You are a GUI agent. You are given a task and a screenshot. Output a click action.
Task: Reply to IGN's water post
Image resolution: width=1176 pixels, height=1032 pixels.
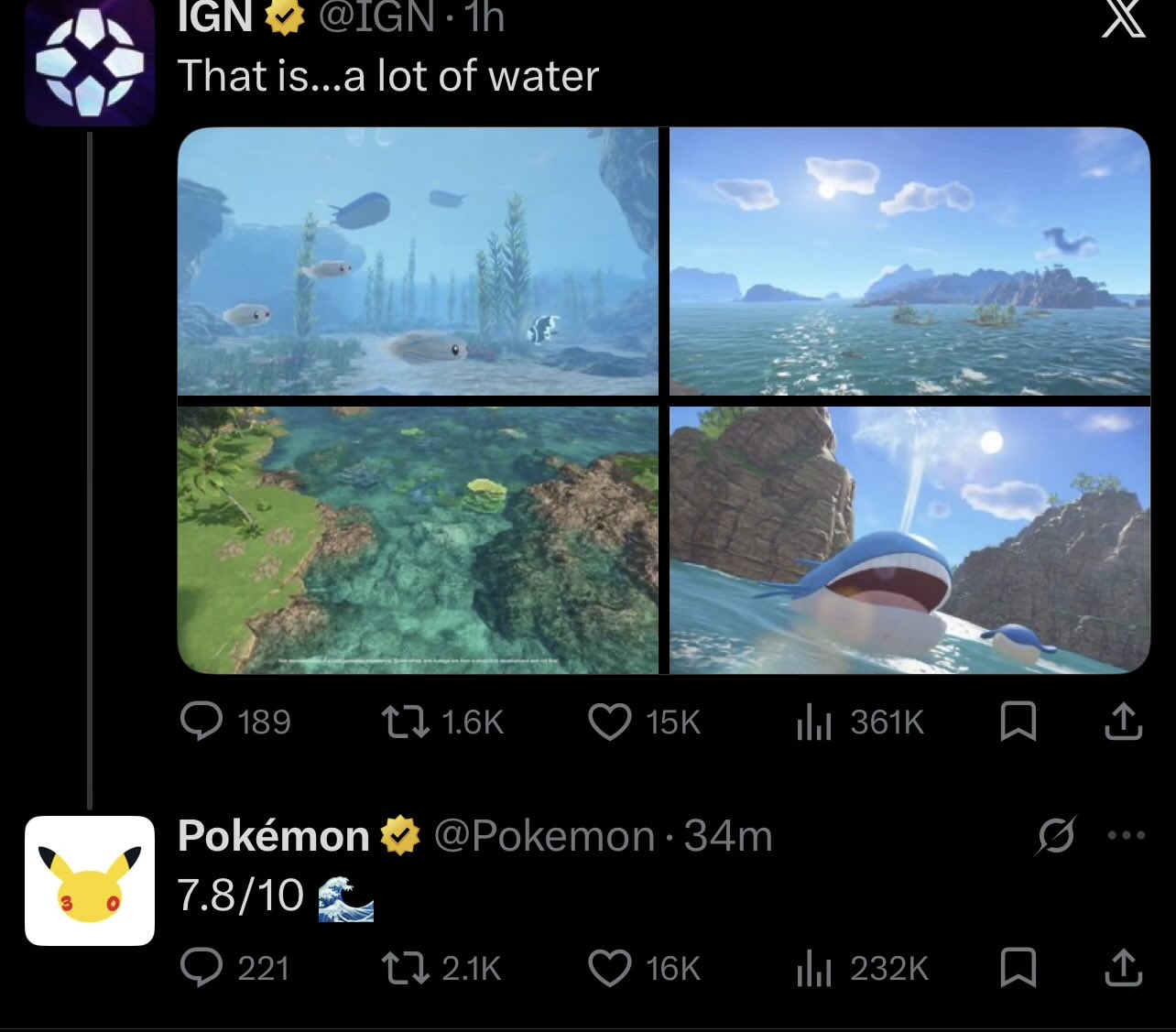pos(201,722)
